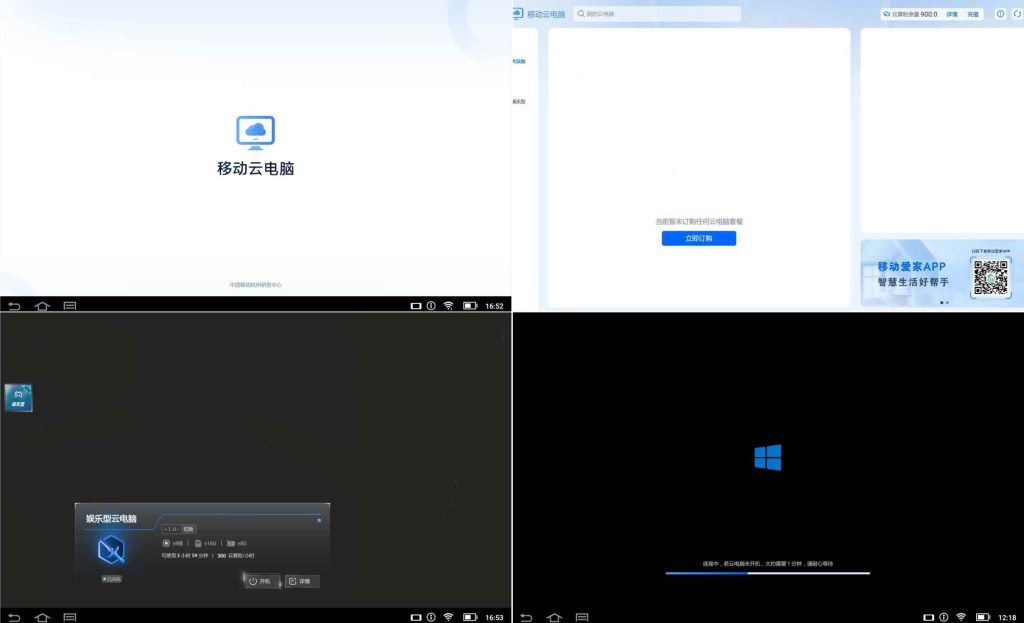
Task: Click the refresh icon in the top-right header
Action: [1017, 14]
